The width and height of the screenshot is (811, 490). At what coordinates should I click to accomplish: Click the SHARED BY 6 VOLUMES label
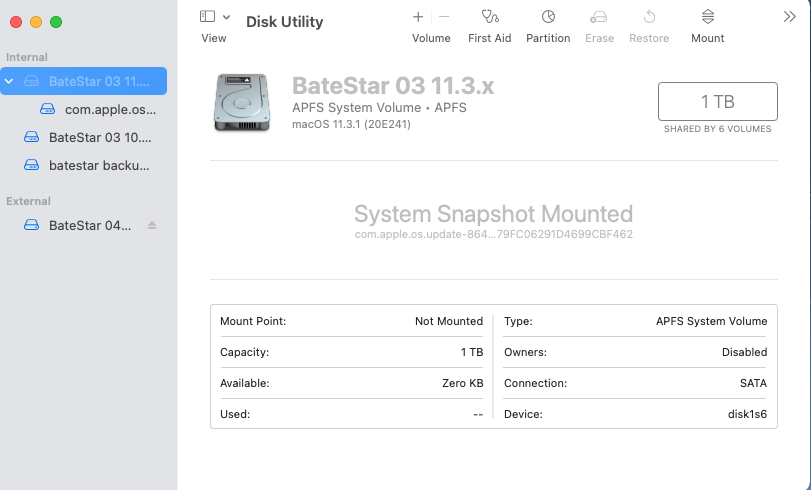717,129
